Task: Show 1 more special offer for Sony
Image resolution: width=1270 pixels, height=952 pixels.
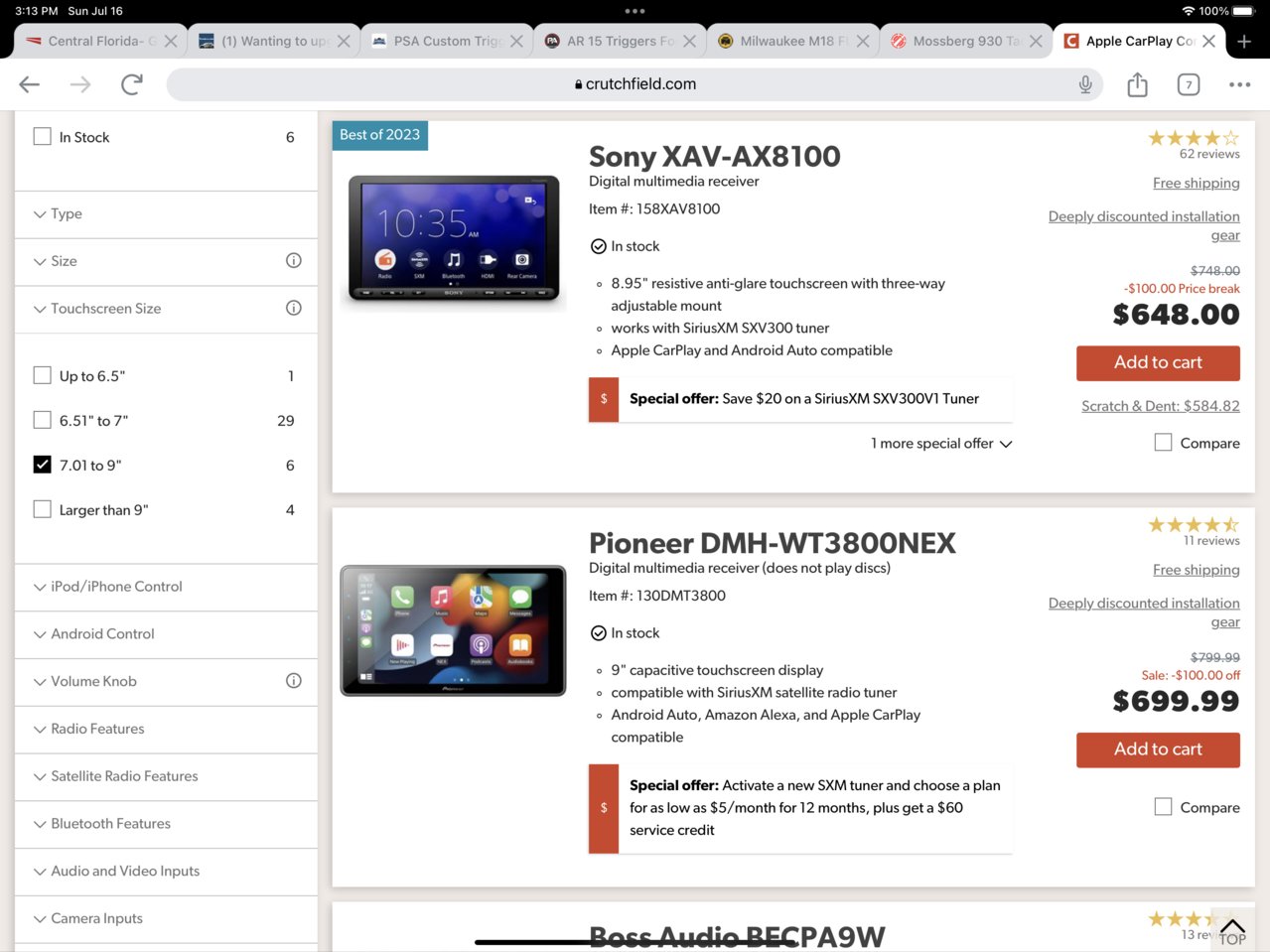Action: (x=941, y=444)
